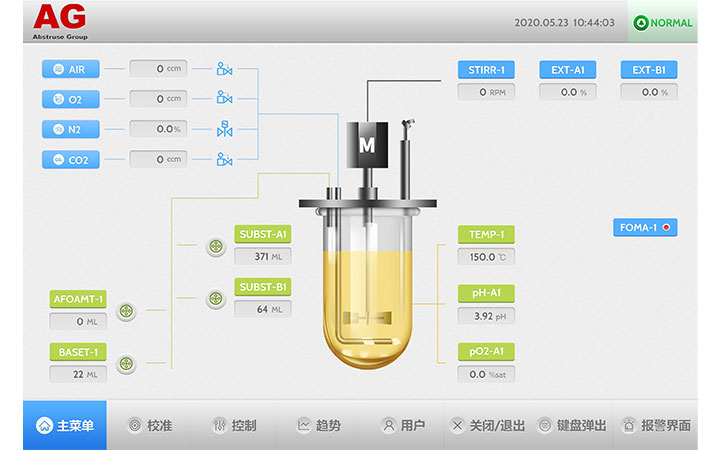Click the BASET-1 pump icon

coord(126,364)
